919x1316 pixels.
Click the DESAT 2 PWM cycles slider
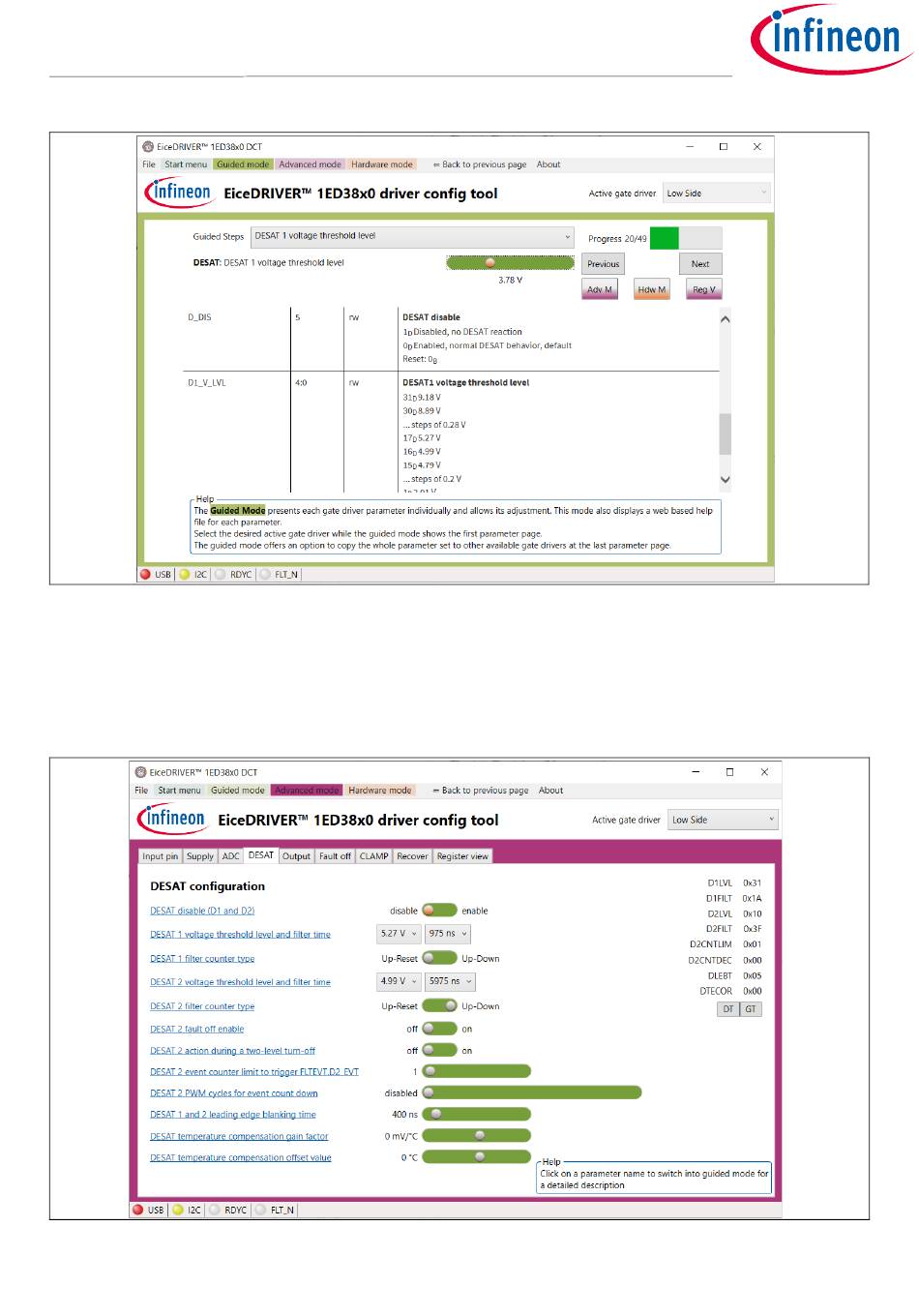pyautogui.click(x=532, y=1092)
